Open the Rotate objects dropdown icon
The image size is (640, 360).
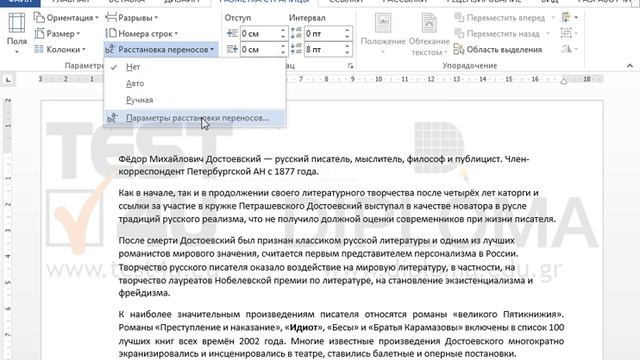[570, 49]
